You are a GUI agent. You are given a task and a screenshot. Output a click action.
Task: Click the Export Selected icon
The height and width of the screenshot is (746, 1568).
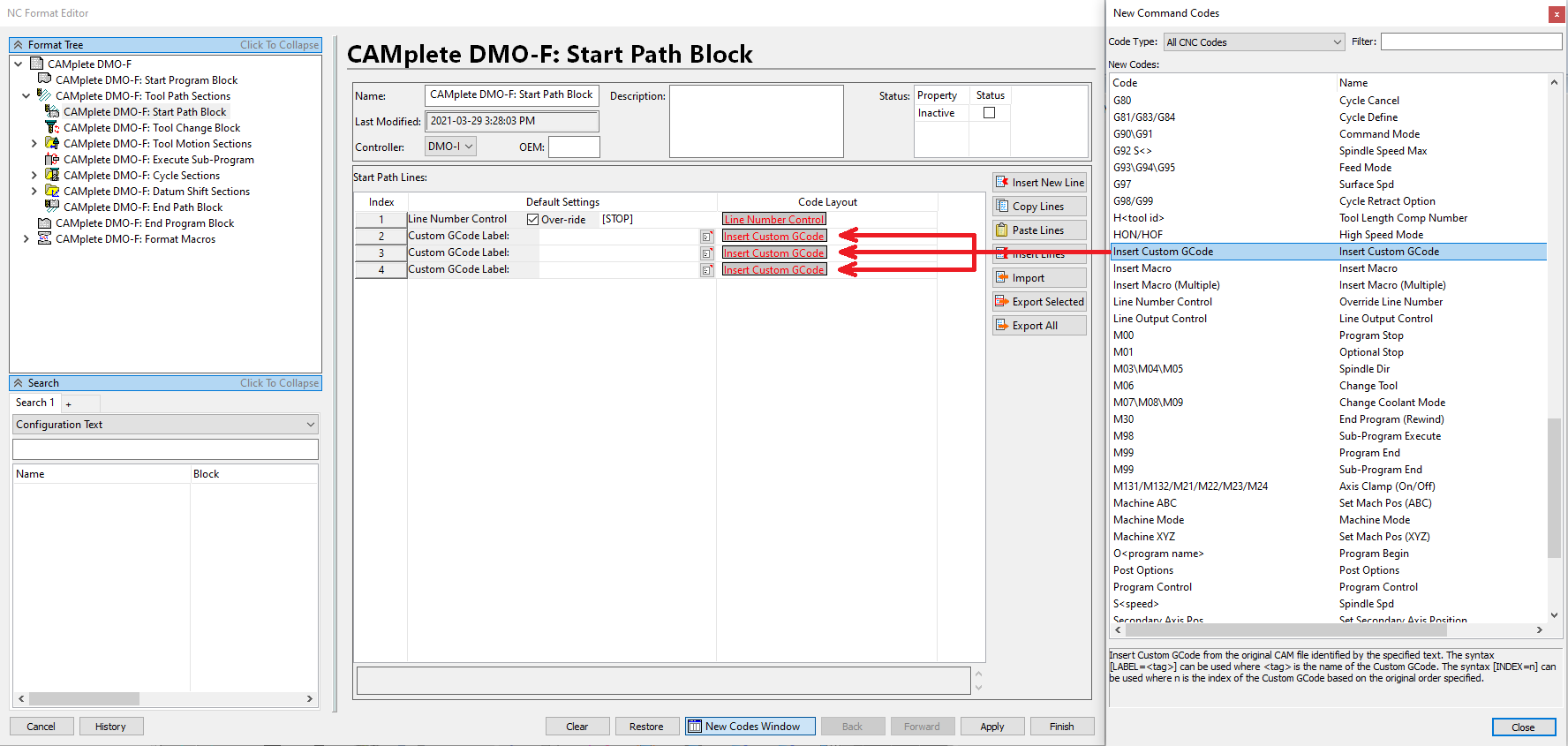[x=1002, y=301]
